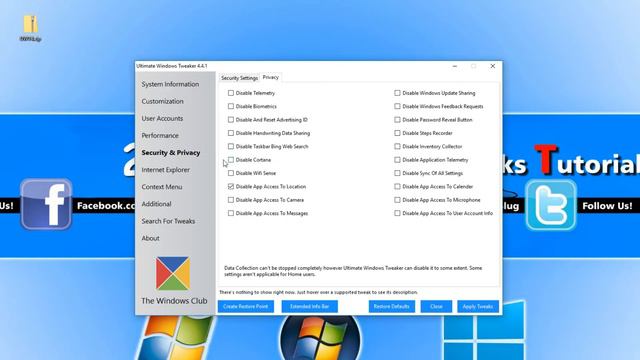This screenshot has width=640, height=360.
Task: Enable Disable Windows Feedback Requests
Action: click(397, 106)
